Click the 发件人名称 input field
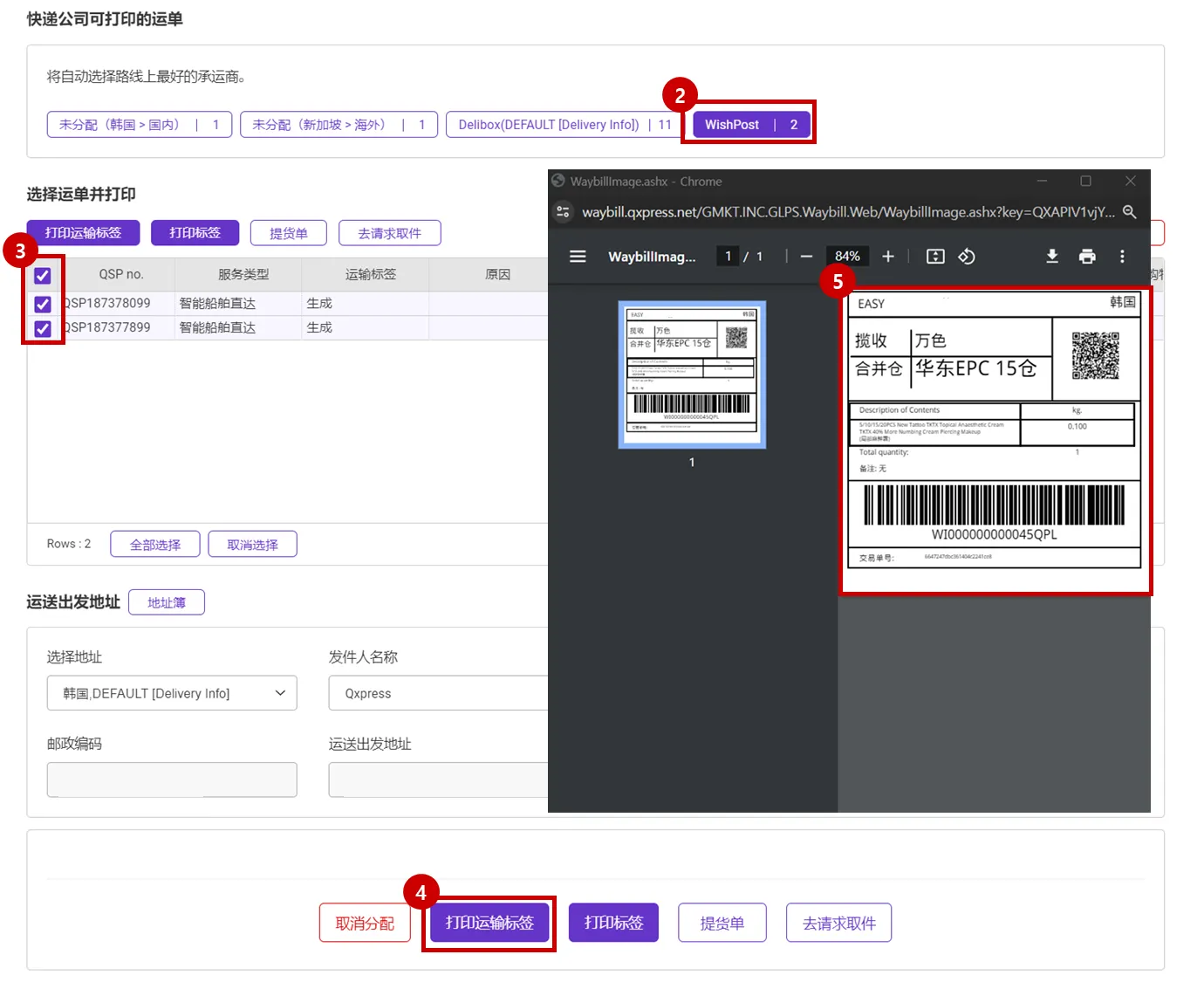 (x=438, y=693)
